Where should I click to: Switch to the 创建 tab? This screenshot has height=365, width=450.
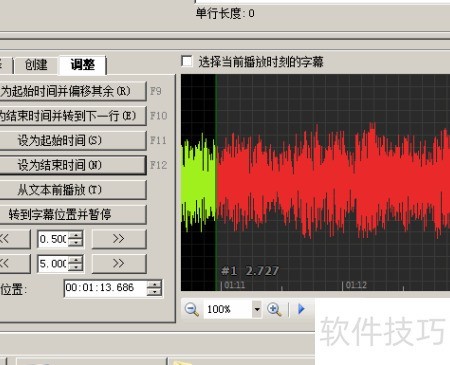(x=36, y=65)
